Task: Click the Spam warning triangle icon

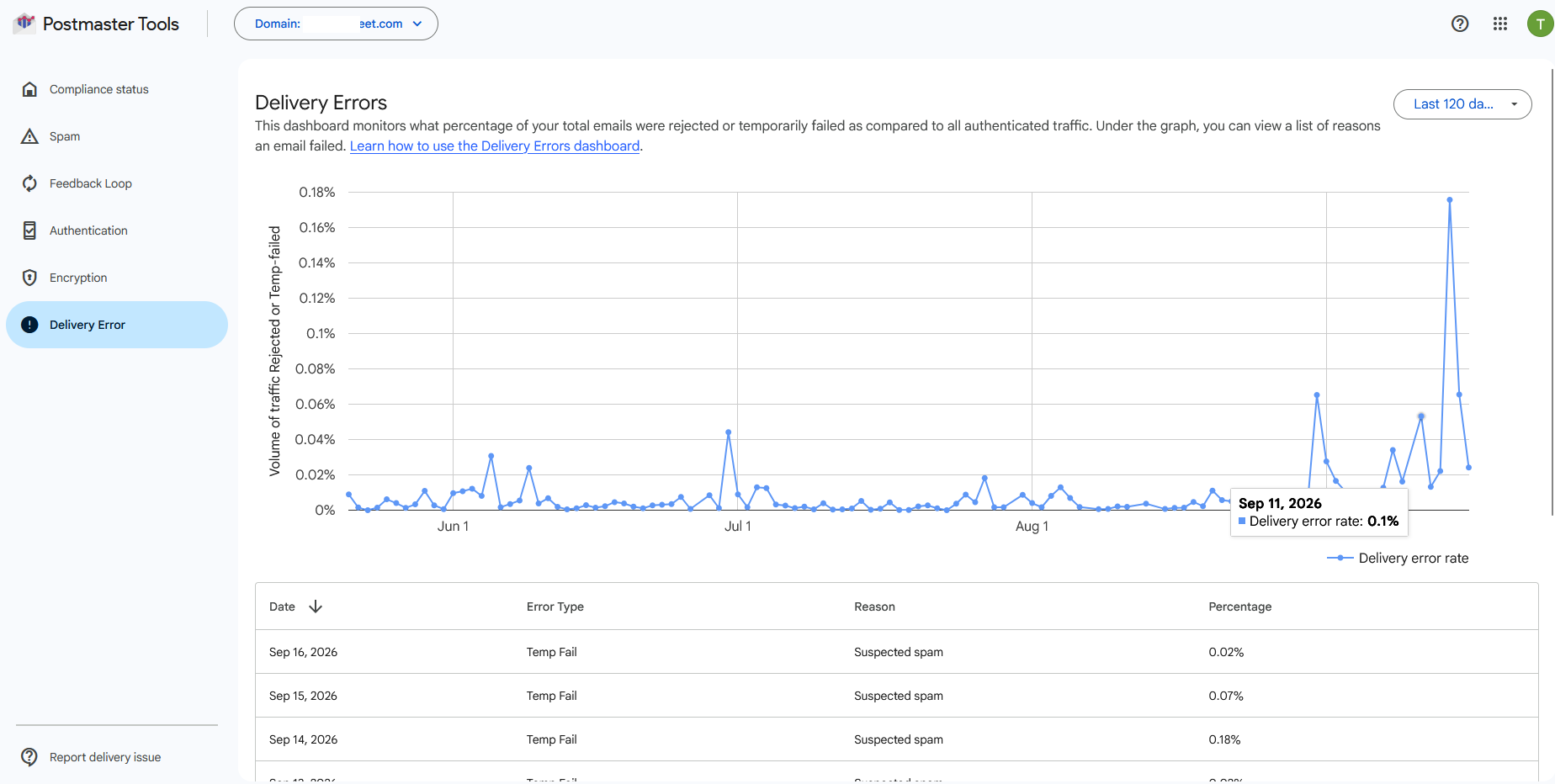Action: 29,136
